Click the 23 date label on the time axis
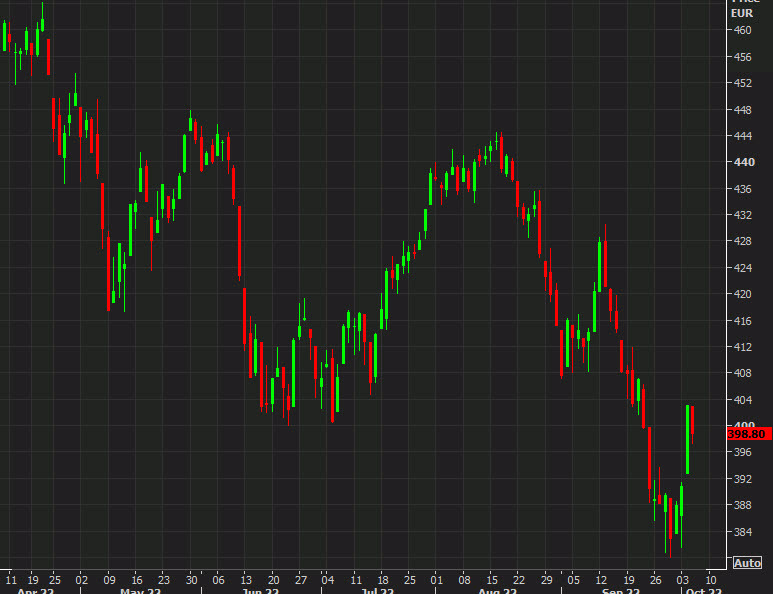Viewport: 773px width, 594px height. [164, 580]
